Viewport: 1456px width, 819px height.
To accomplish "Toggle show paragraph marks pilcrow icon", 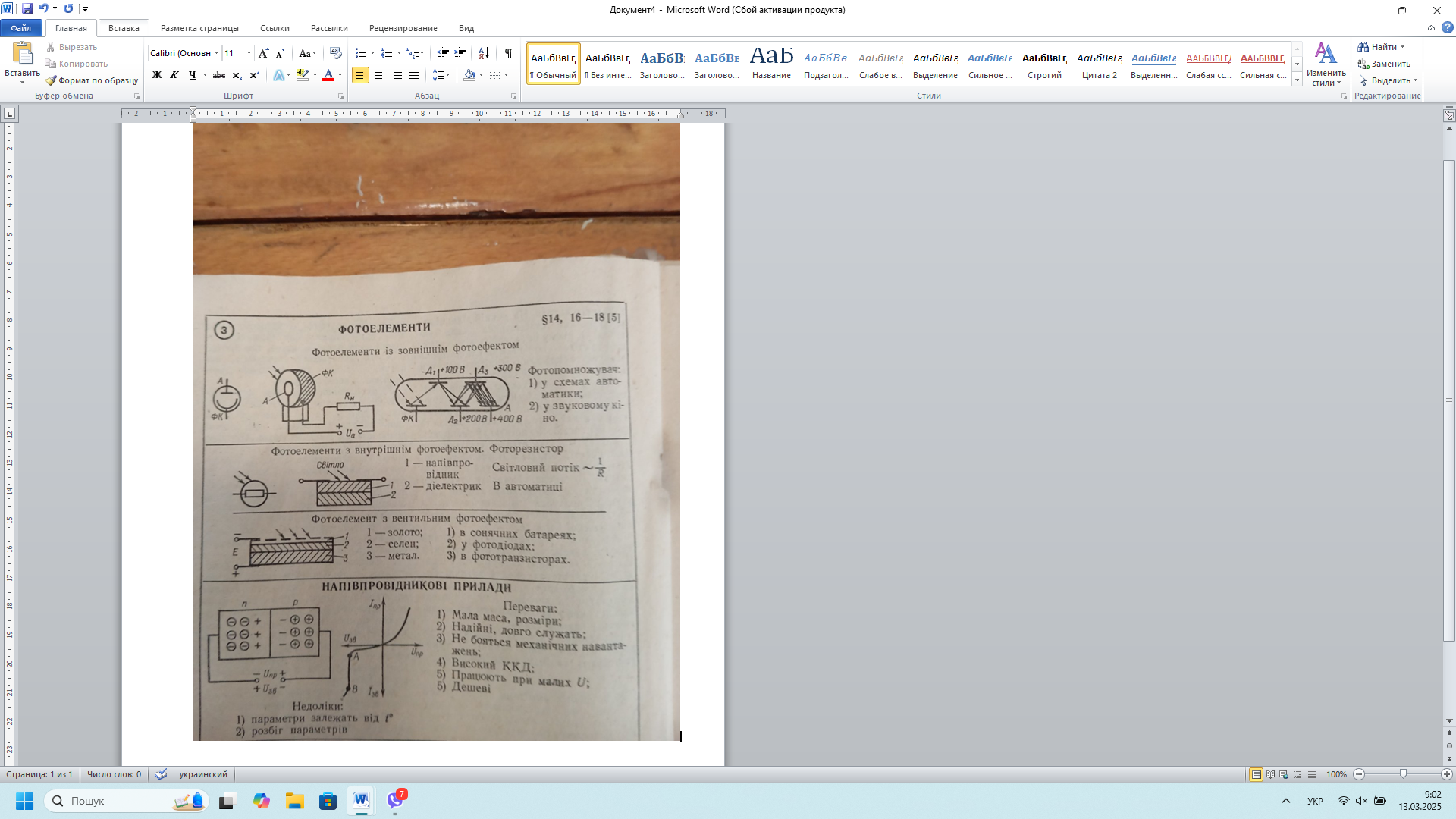I will point(508,53).
